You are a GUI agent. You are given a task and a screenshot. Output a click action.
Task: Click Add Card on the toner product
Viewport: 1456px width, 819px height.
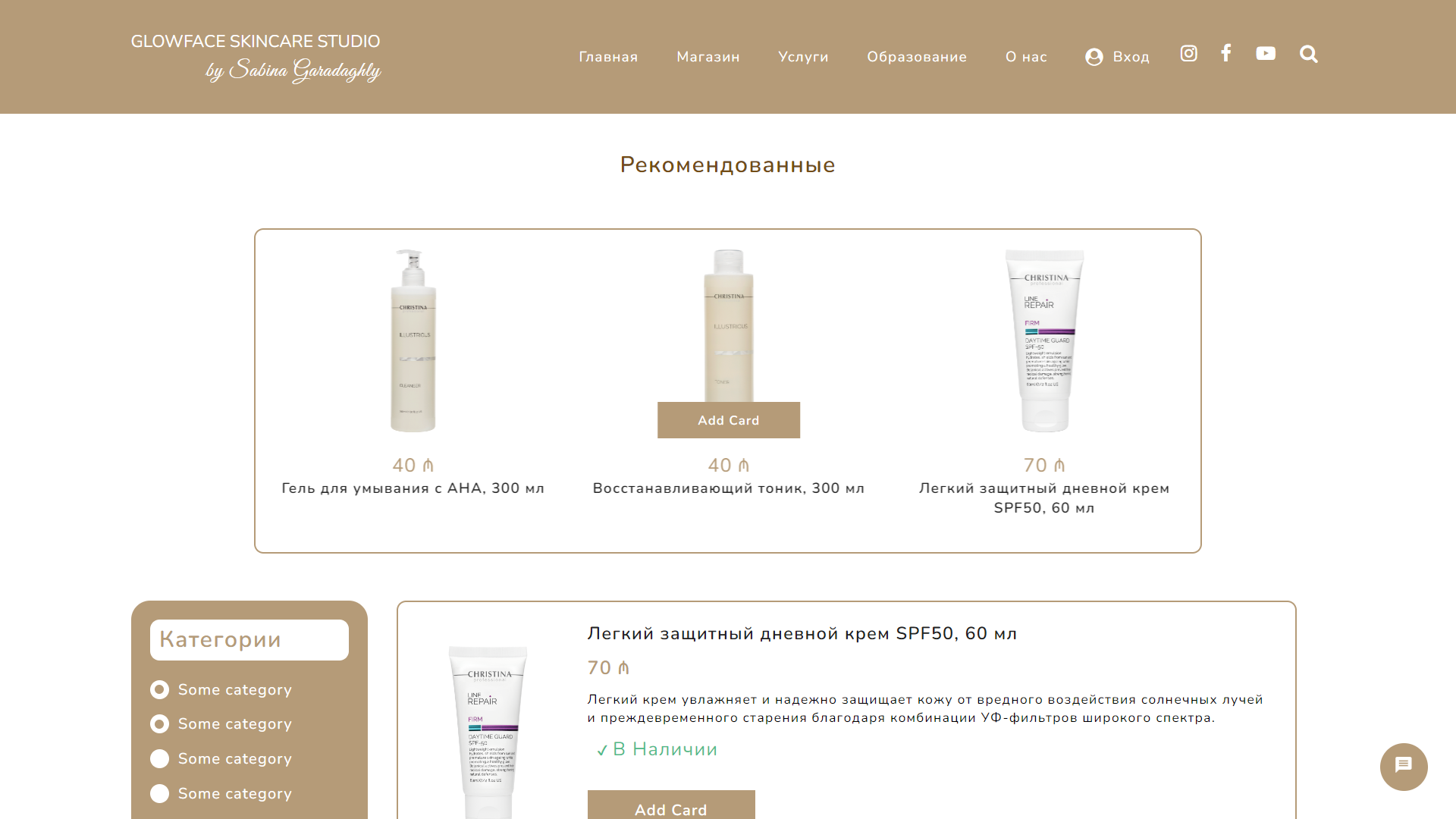coord(729,420)
